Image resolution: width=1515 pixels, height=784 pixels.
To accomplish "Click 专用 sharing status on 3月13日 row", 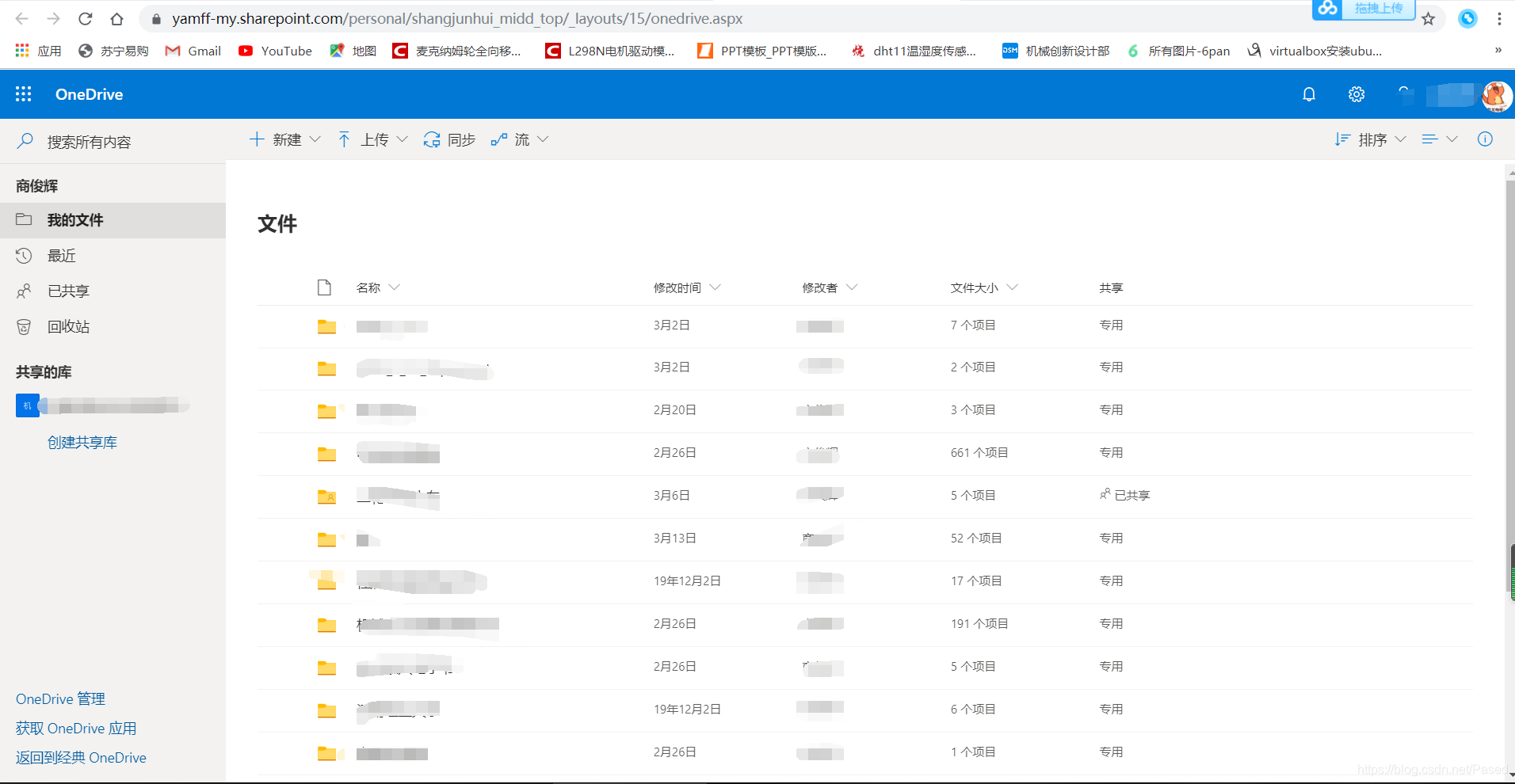I will 1111,538.
